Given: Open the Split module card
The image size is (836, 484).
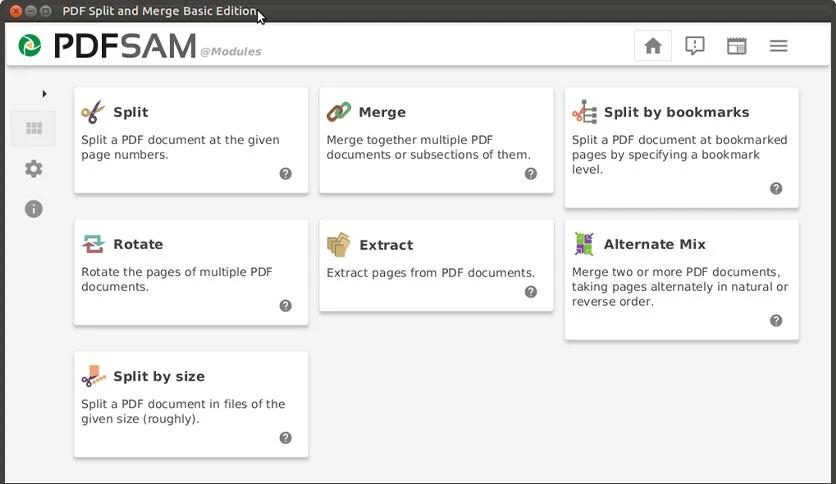Looking at the screenshot, I should (x=191, y=140).
